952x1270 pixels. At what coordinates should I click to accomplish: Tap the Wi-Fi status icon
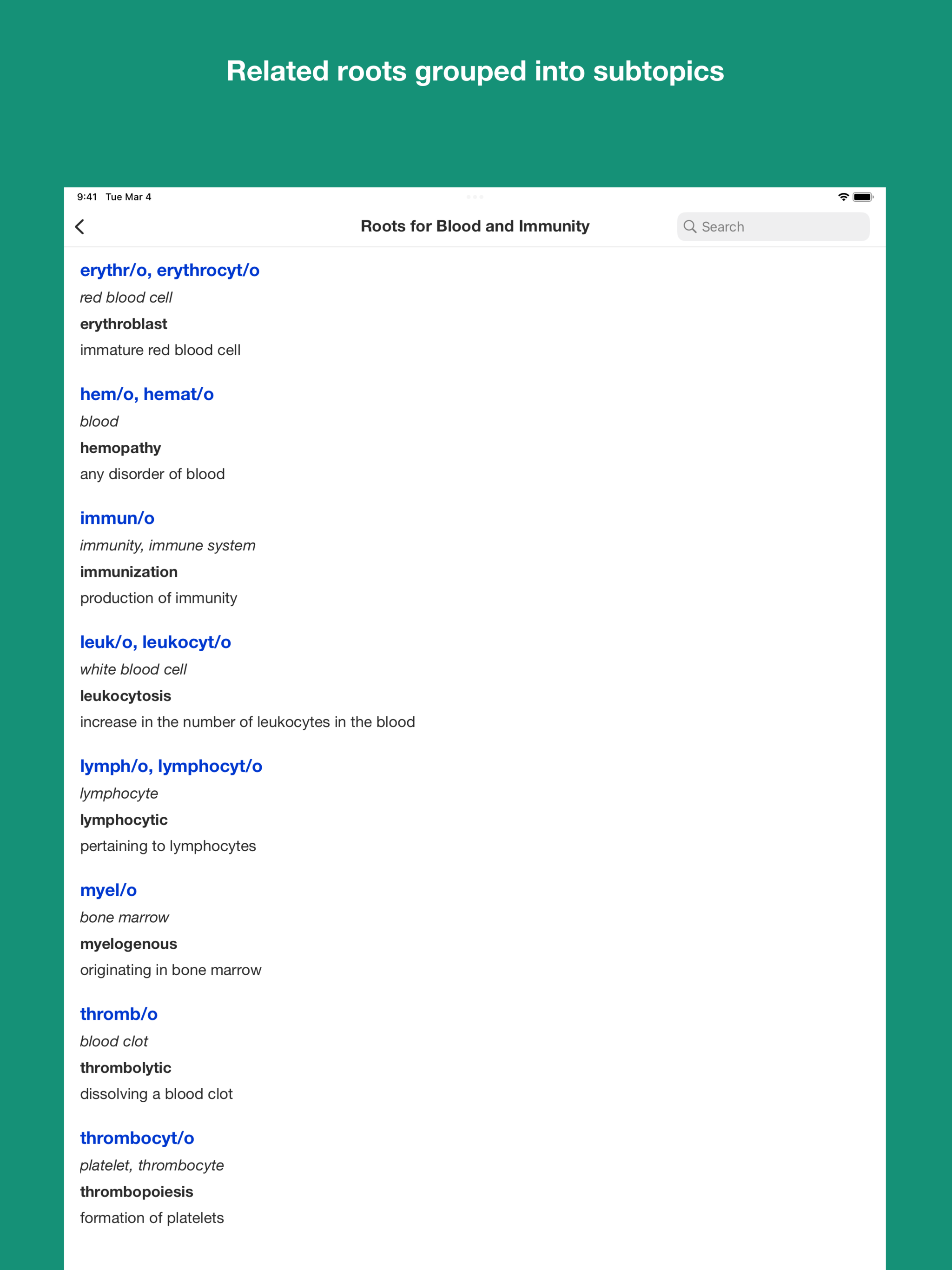click(843, 197)
